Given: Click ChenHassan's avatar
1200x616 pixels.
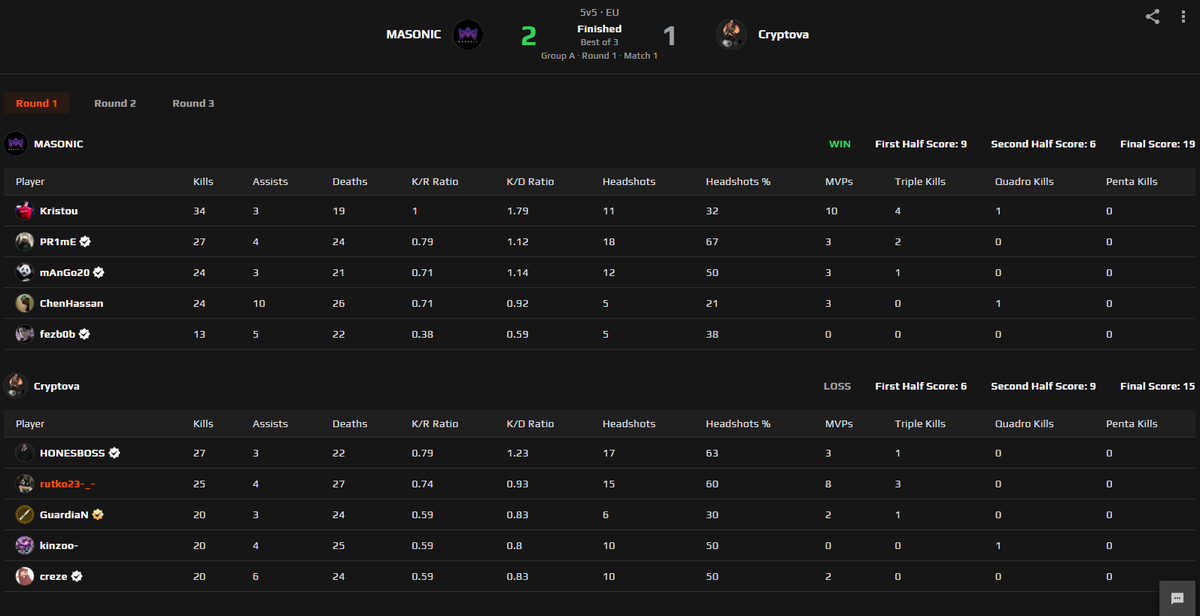Looking at the screenshot, I should tap(25, 303).
